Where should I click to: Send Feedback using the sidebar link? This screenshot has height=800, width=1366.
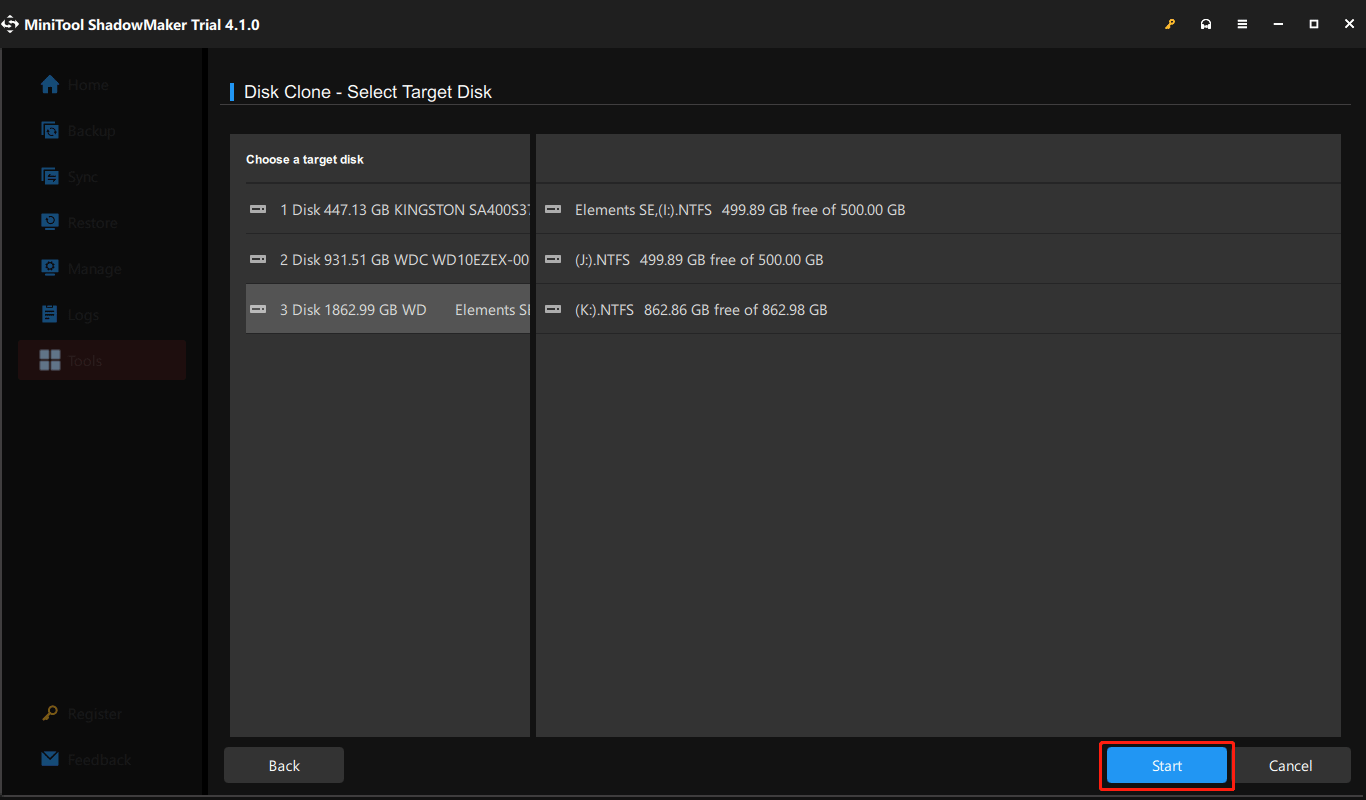(86, 759)
